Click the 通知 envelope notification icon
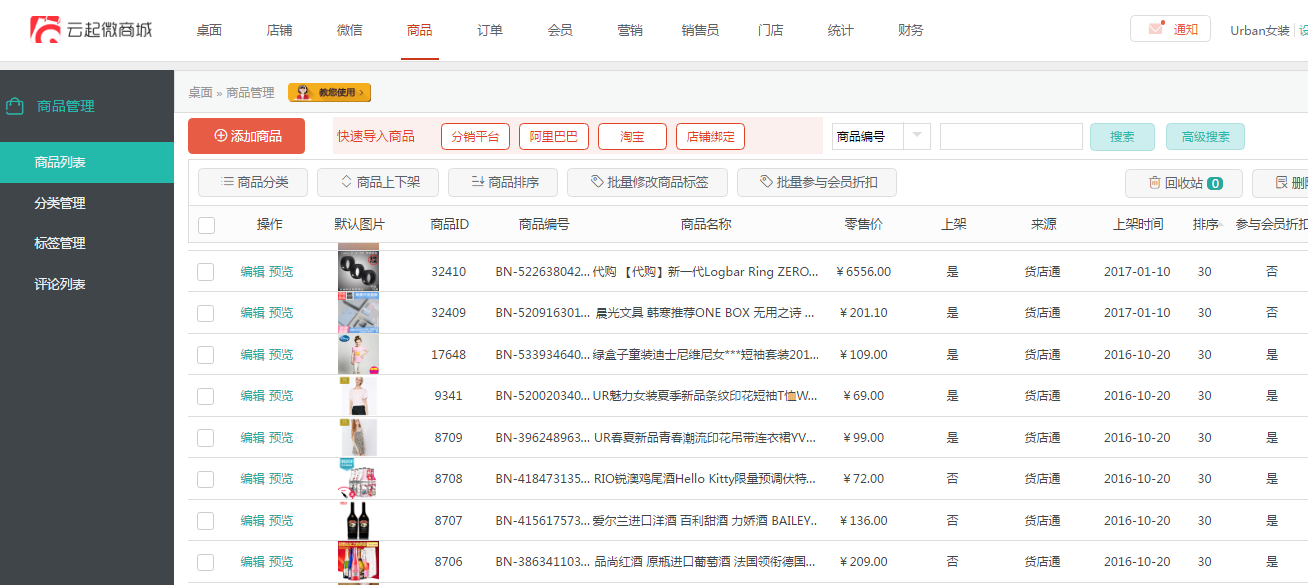This screenshot has width=1308, height=585. (1156, 29)
